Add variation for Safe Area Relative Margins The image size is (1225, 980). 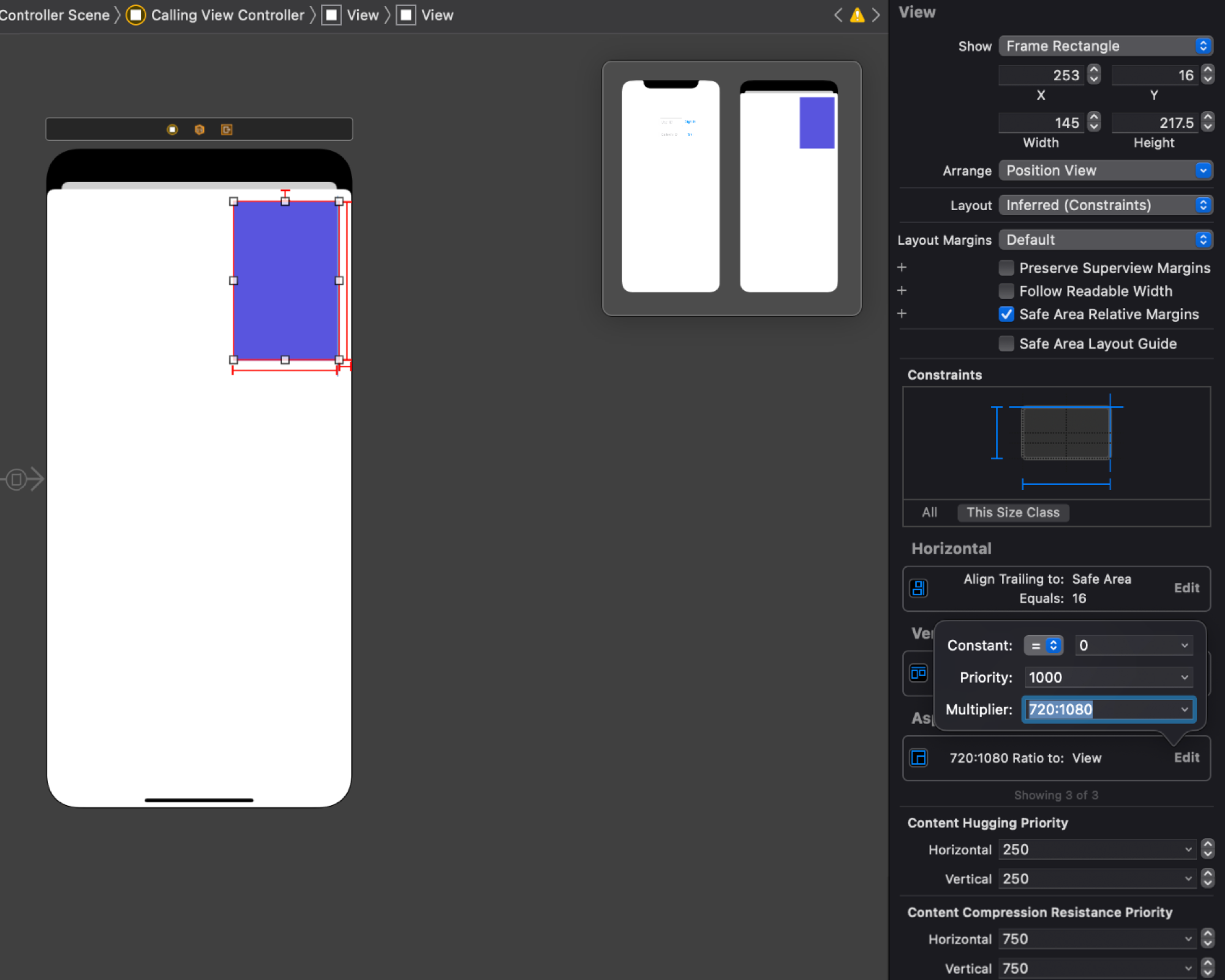902,314
